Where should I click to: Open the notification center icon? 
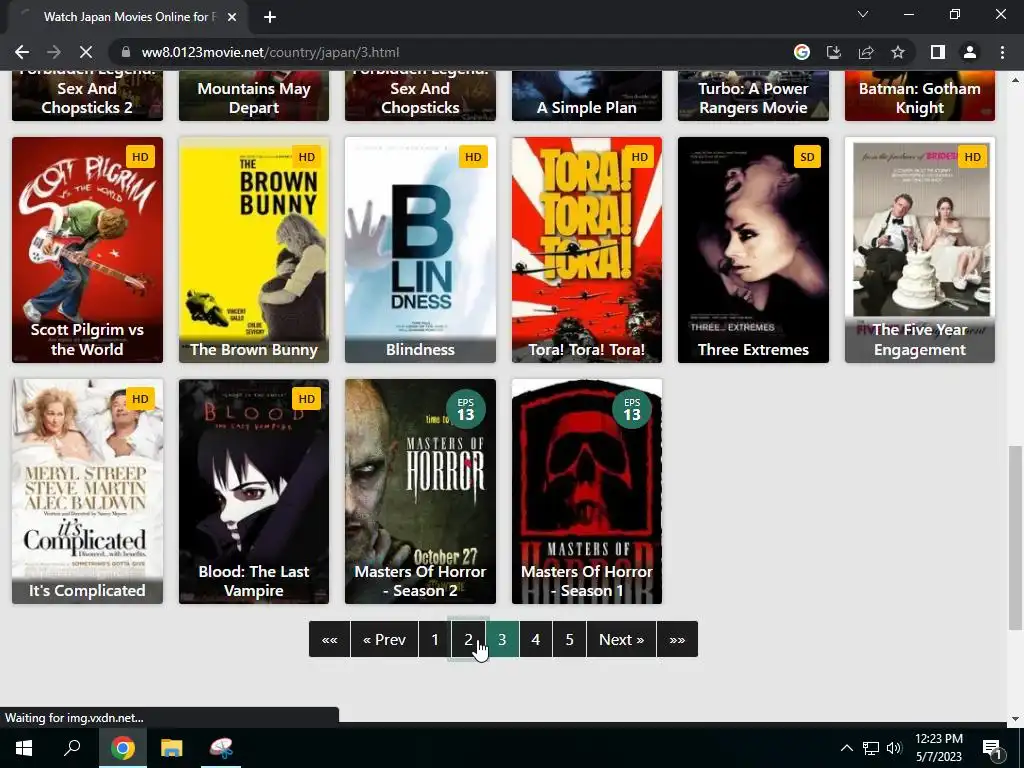(x=992, y=748)
